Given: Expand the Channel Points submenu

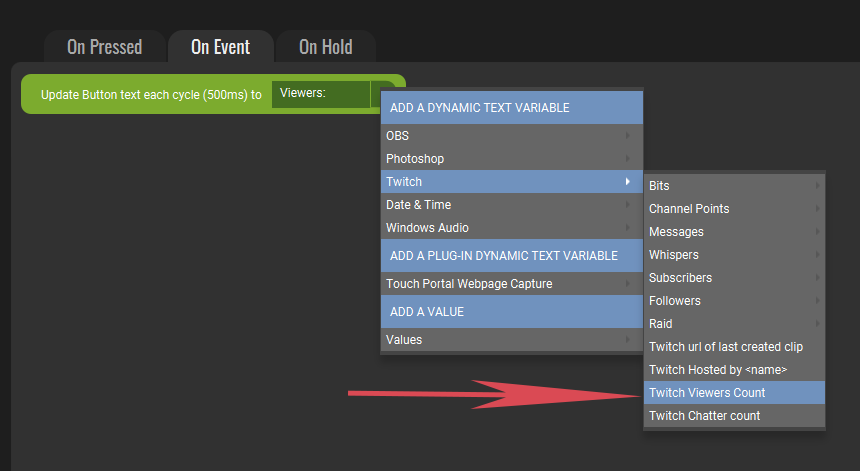Looking at the screenshot, I should coord(734,208).
